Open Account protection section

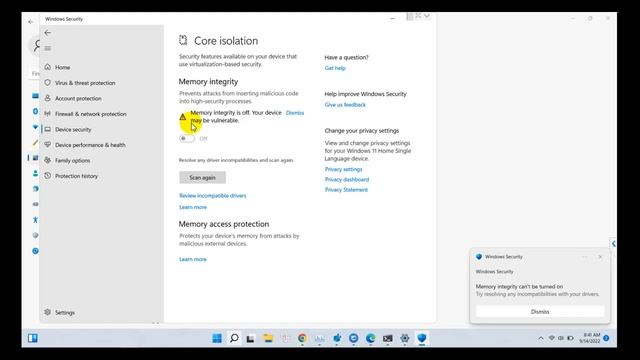click(78, 98)
